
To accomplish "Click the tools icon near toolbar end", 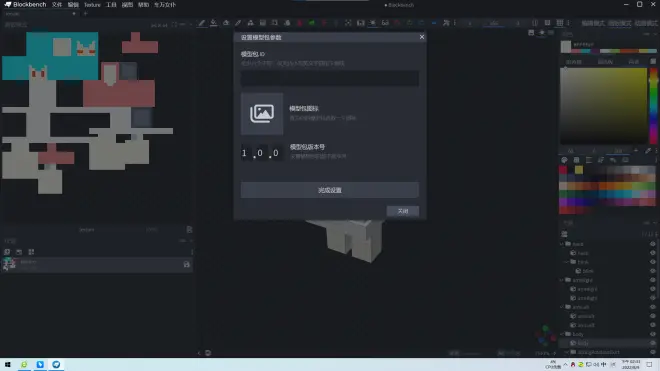I will coord(446,23).
